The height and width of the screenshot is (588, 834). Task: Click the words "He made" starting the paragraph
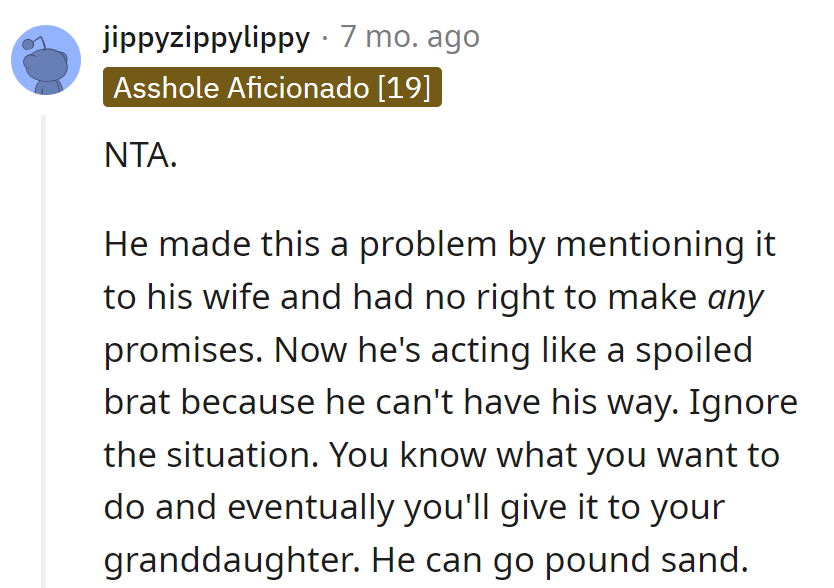pos(165,245)
